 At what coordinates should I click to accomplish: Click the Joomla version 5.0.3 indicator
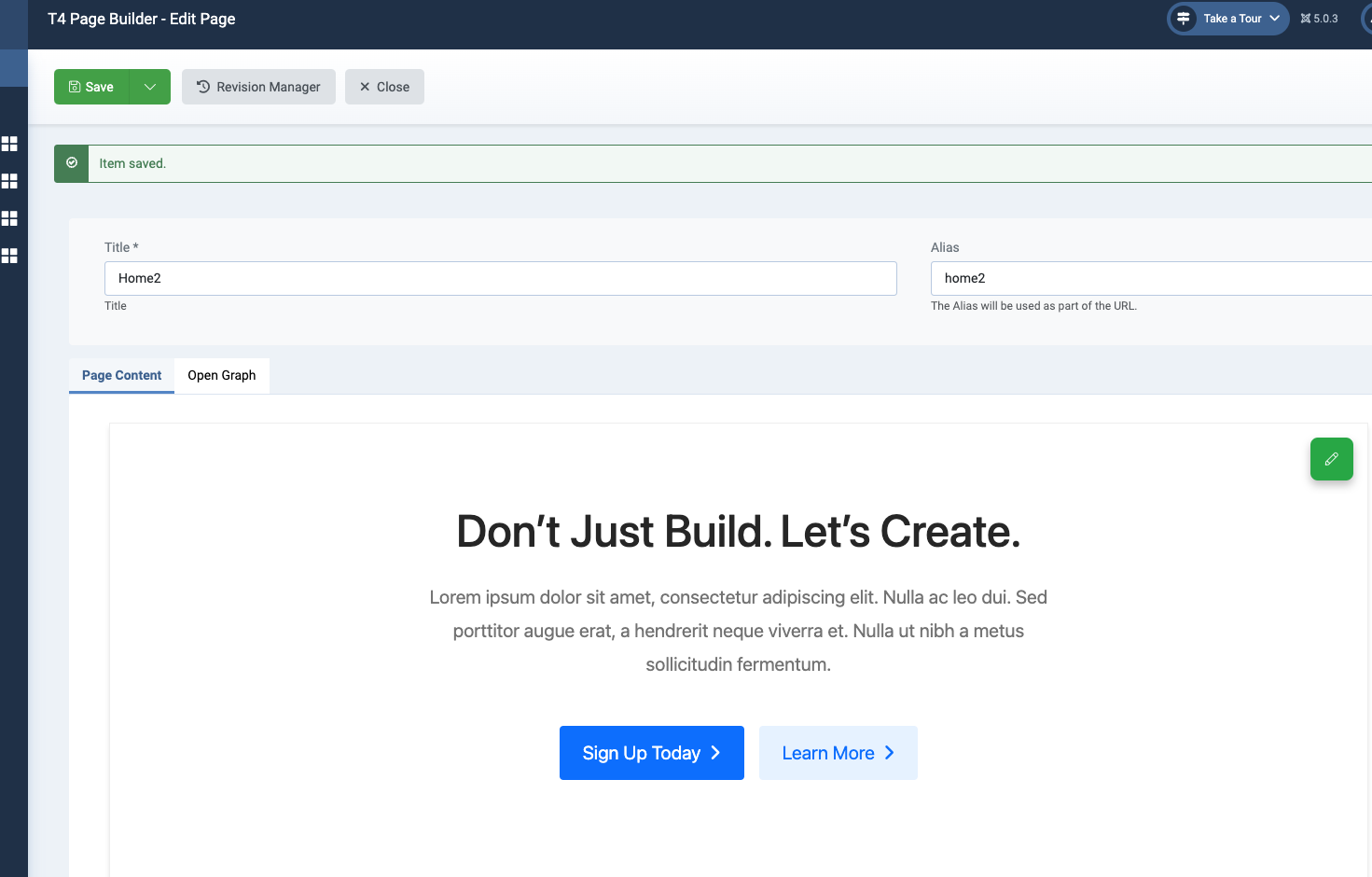click(x=1319, y=19)
